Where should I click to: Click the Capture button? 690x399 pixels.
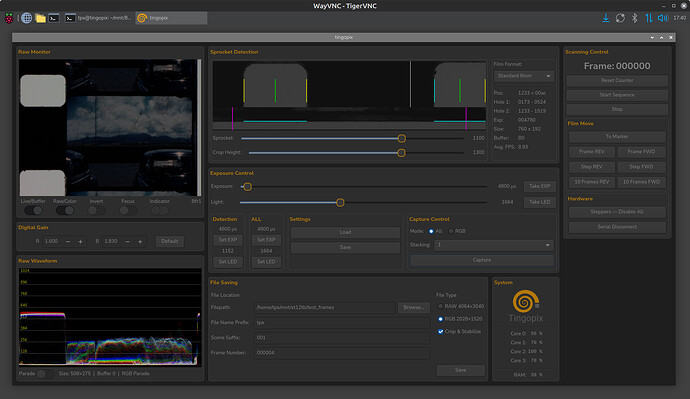pyautogui.click(x=482, y=260)
